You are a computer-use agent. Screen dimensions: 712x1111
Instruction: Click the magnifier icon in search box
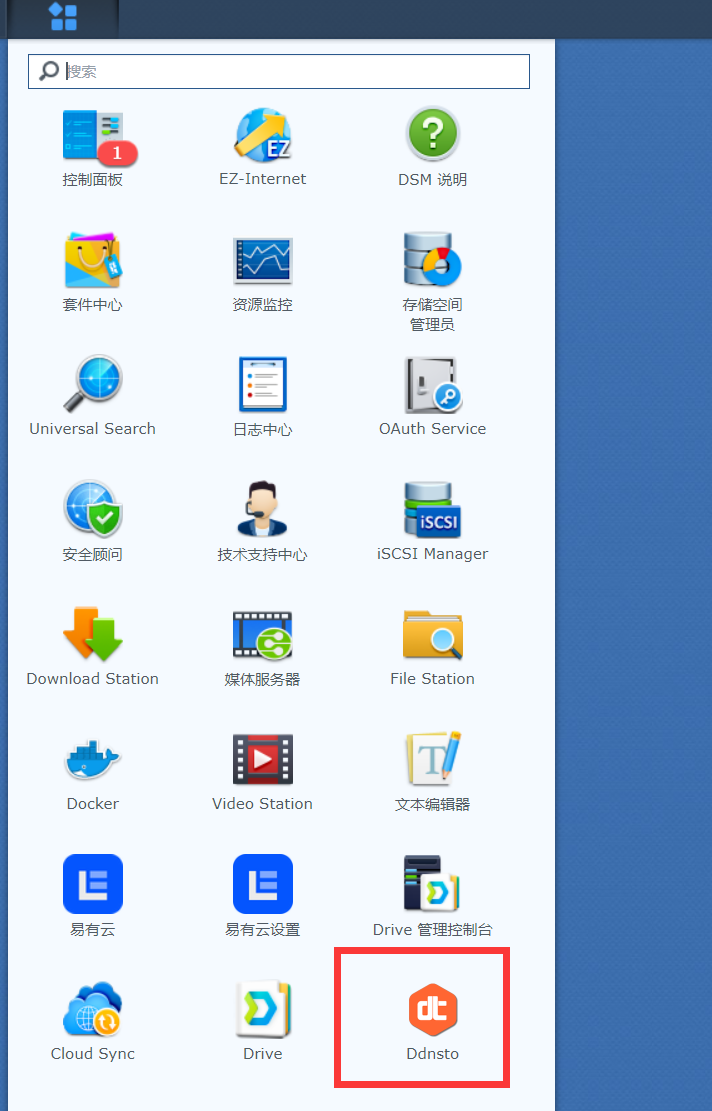[49, 71]
